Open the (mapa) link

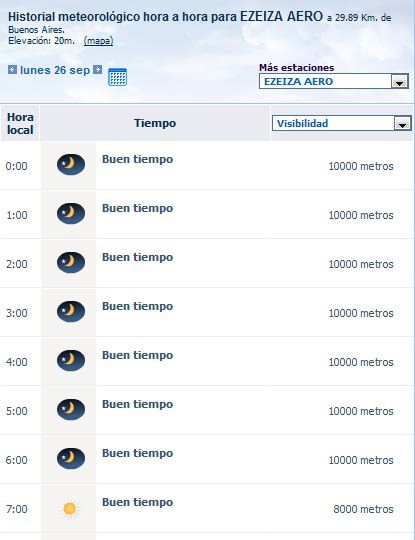[x=98, y=41]
